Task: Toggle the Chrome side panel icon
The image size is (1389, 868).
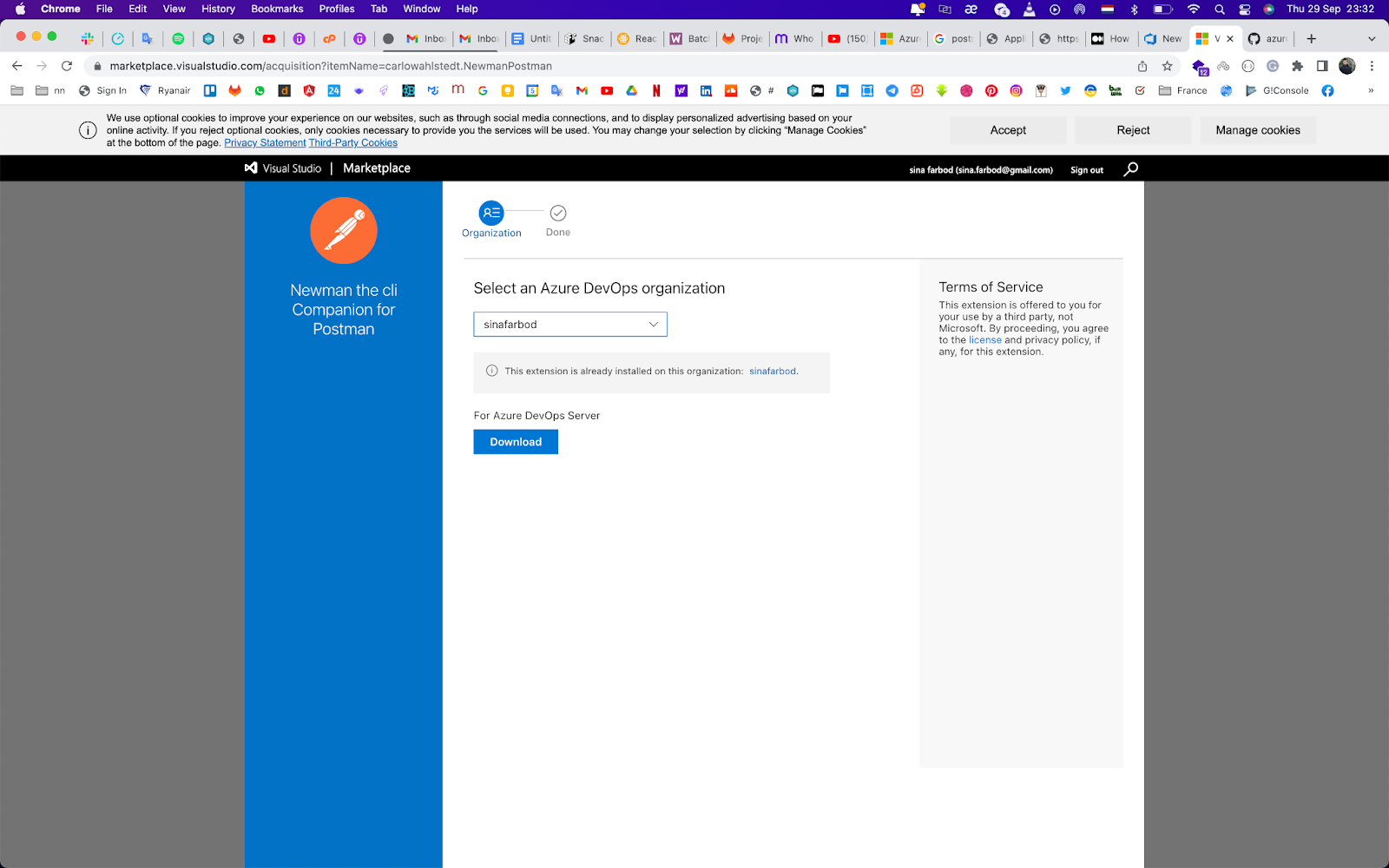Action: pyautogui.click(x=1322, y=66)
